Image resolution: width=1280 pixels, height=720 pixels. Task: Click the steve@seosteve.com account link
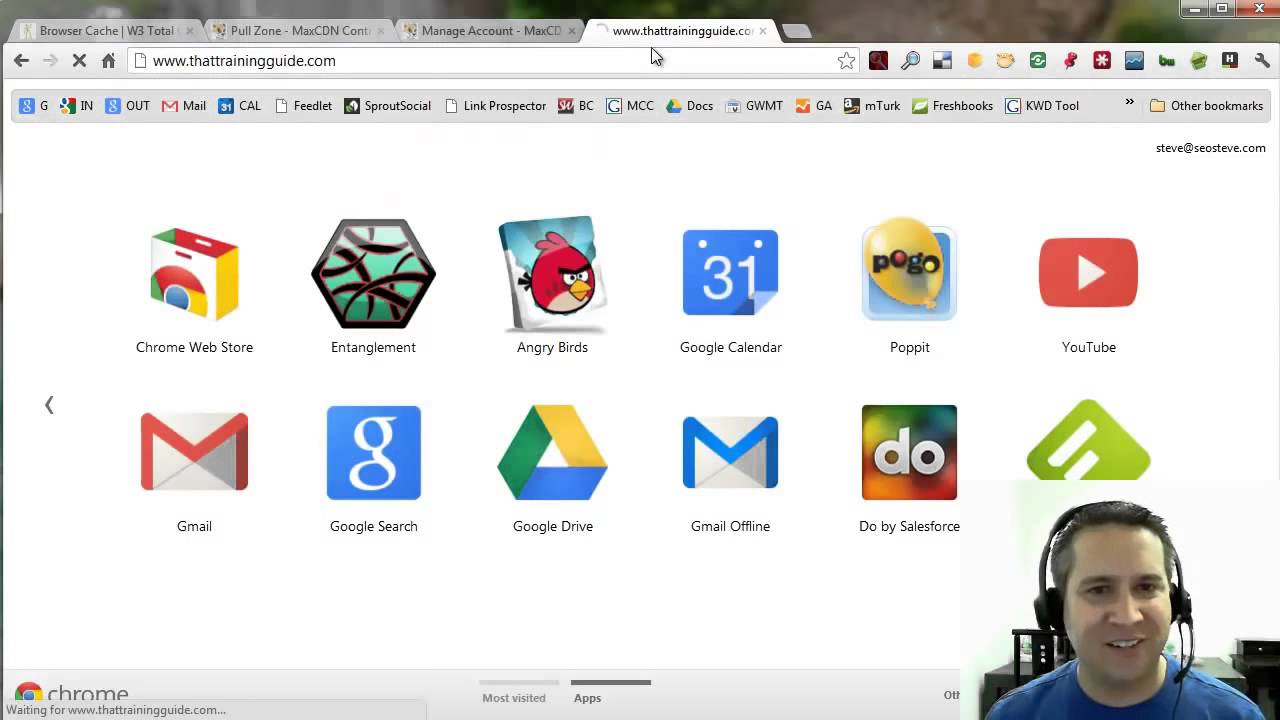(x=1210, y=148)
